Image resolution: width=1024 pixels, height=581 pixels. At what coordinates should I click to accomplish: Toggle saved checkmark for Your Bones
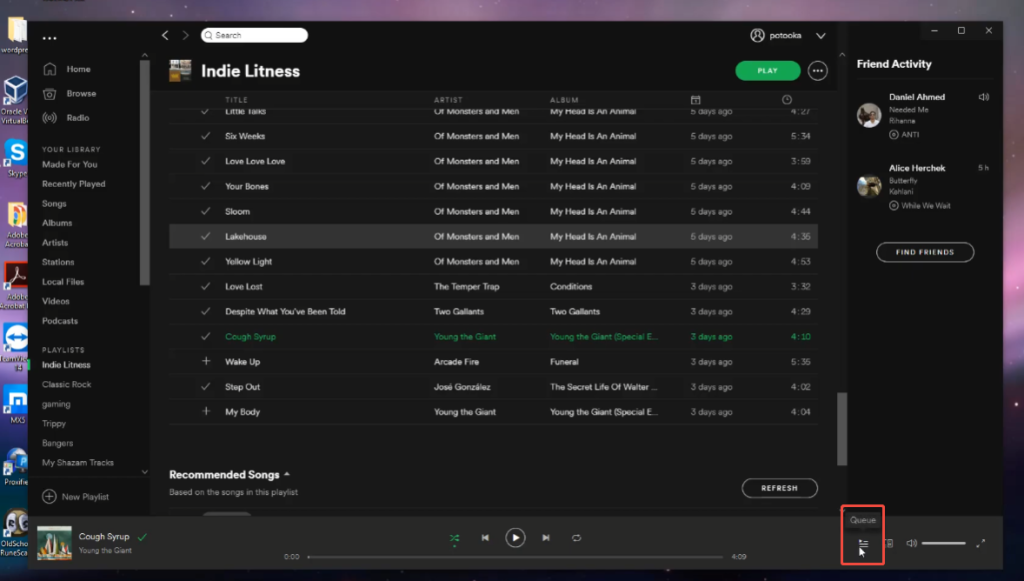206,186
